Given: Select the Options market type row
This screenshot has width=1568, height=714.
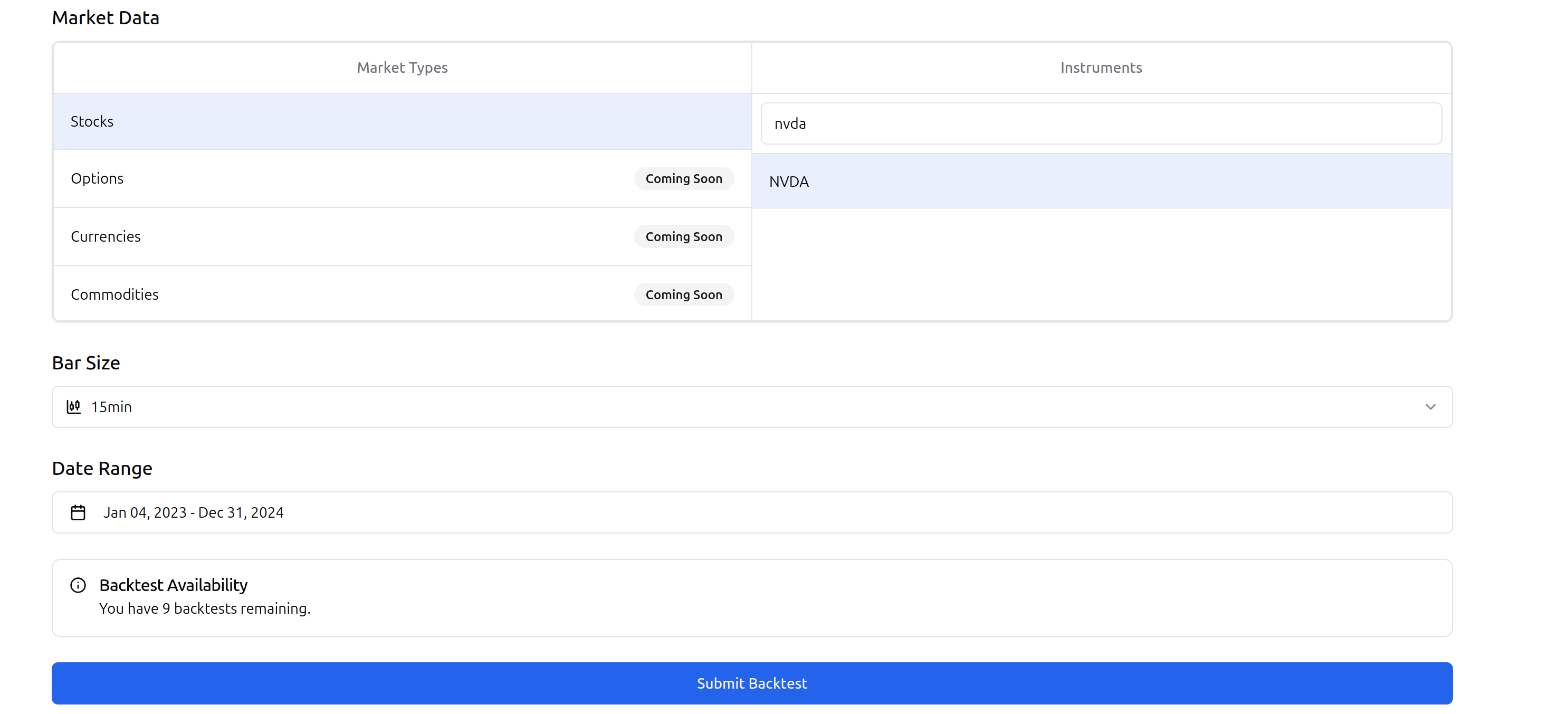Looking at the screenshot, I should [x=403, y=178].
